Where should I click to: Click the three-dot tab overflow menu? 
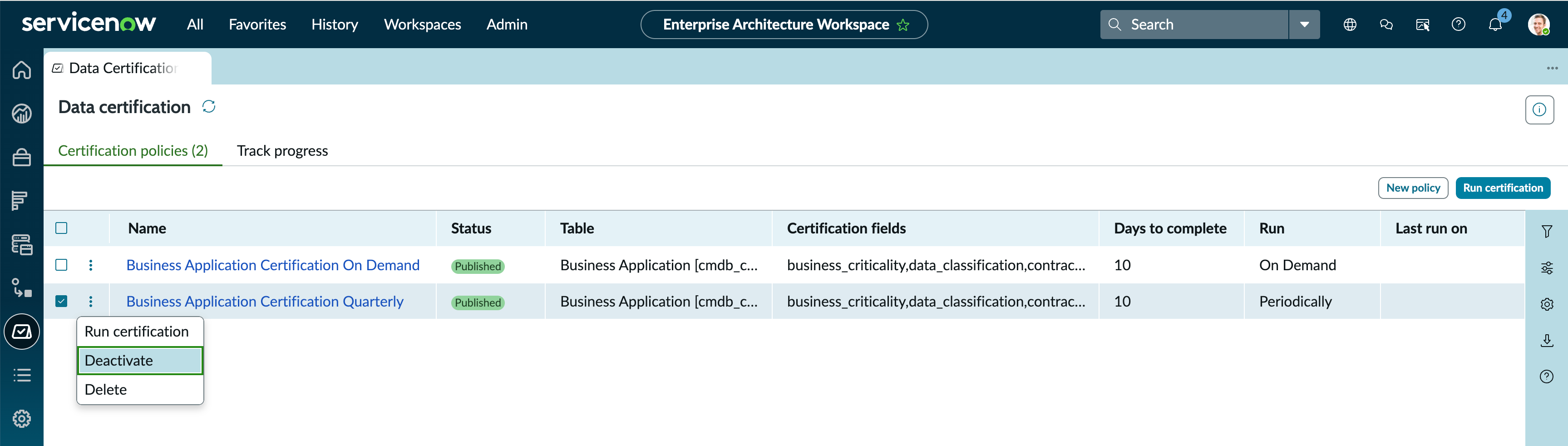point(1552,68)
